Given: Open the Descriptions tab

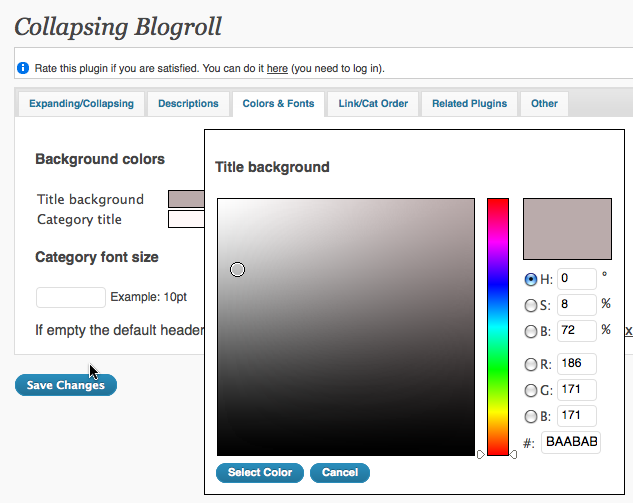Looking at the screenshot, I should (188, 104).
